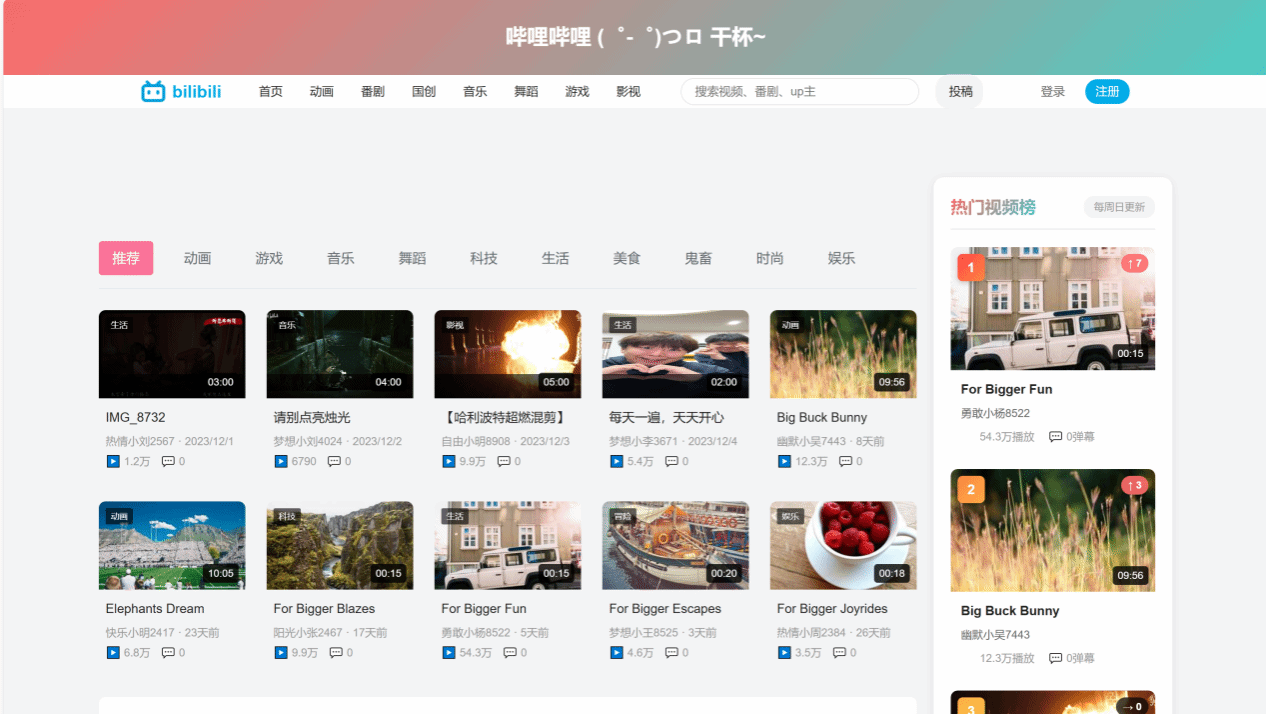
Task: Click the bilibili TV logo icon
Action: point(153,92)
